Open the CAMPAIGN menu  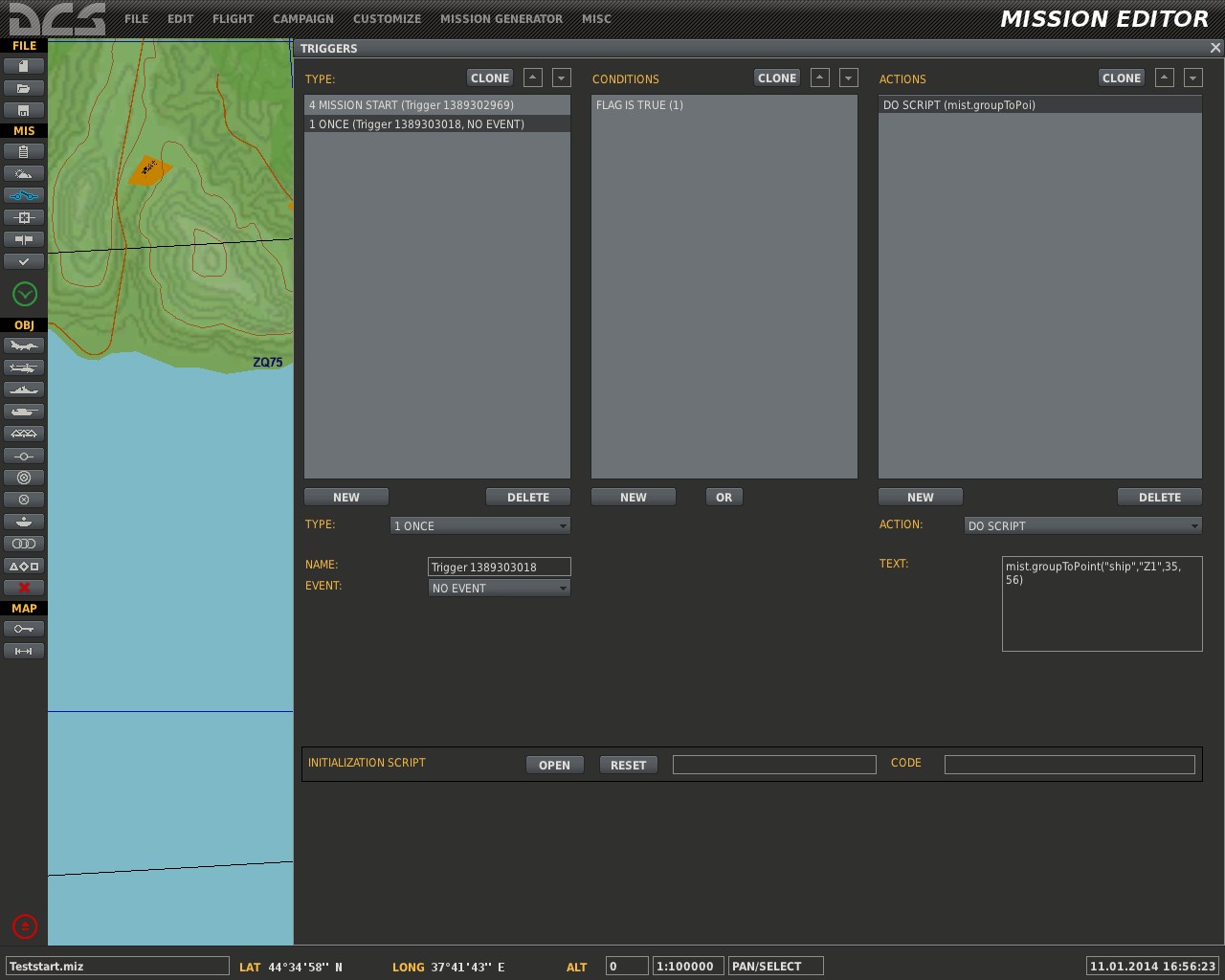pyautogui.click(x=303, y=18)
